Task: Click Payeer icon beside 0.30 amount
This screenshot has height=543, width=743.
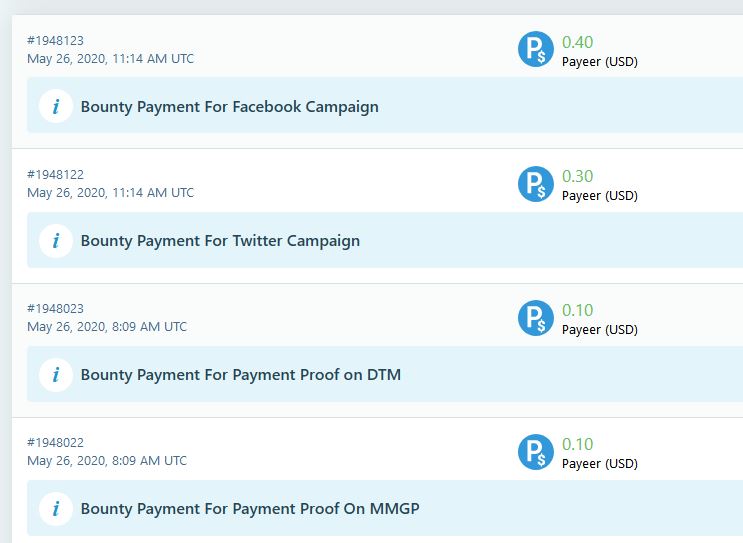Action: (535, 184)
